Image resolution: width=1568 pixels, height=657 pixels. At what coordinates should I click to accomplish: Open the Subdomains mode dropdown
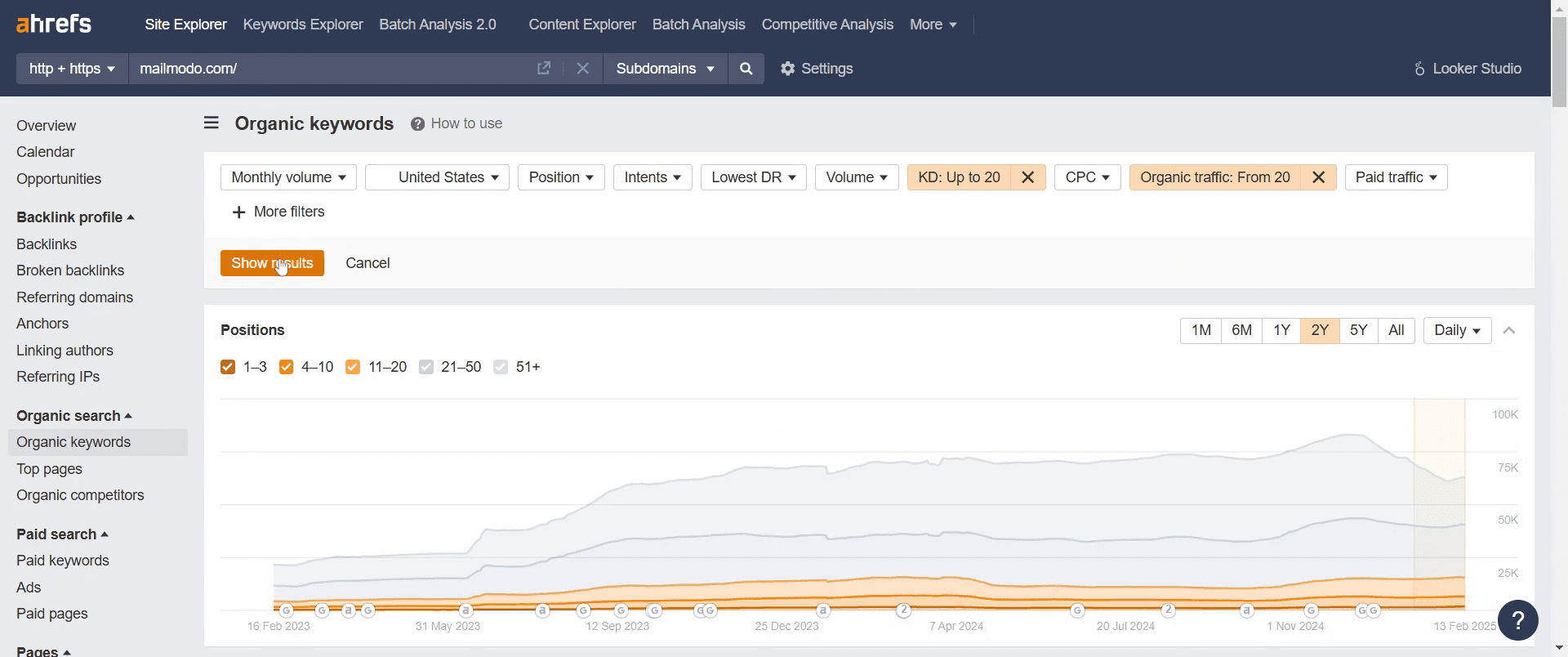click(665, 69)
